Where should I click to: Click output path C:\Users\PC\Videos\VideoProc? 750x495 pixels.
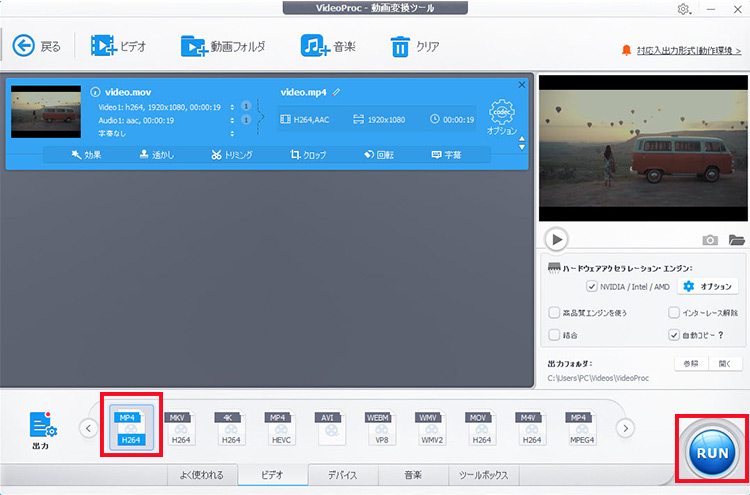598,378
